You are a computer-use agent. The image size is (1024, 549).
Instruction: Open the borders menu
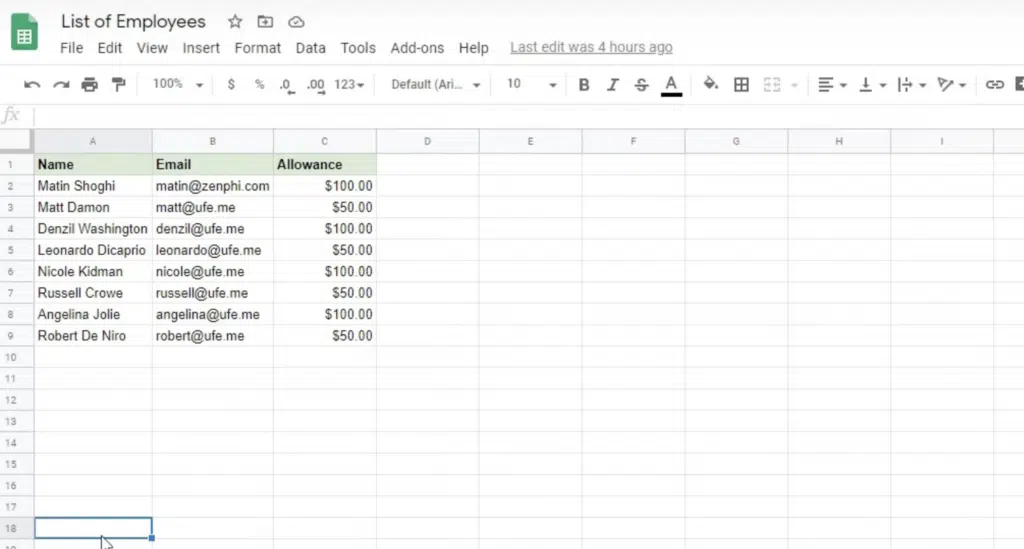(741, 84)
